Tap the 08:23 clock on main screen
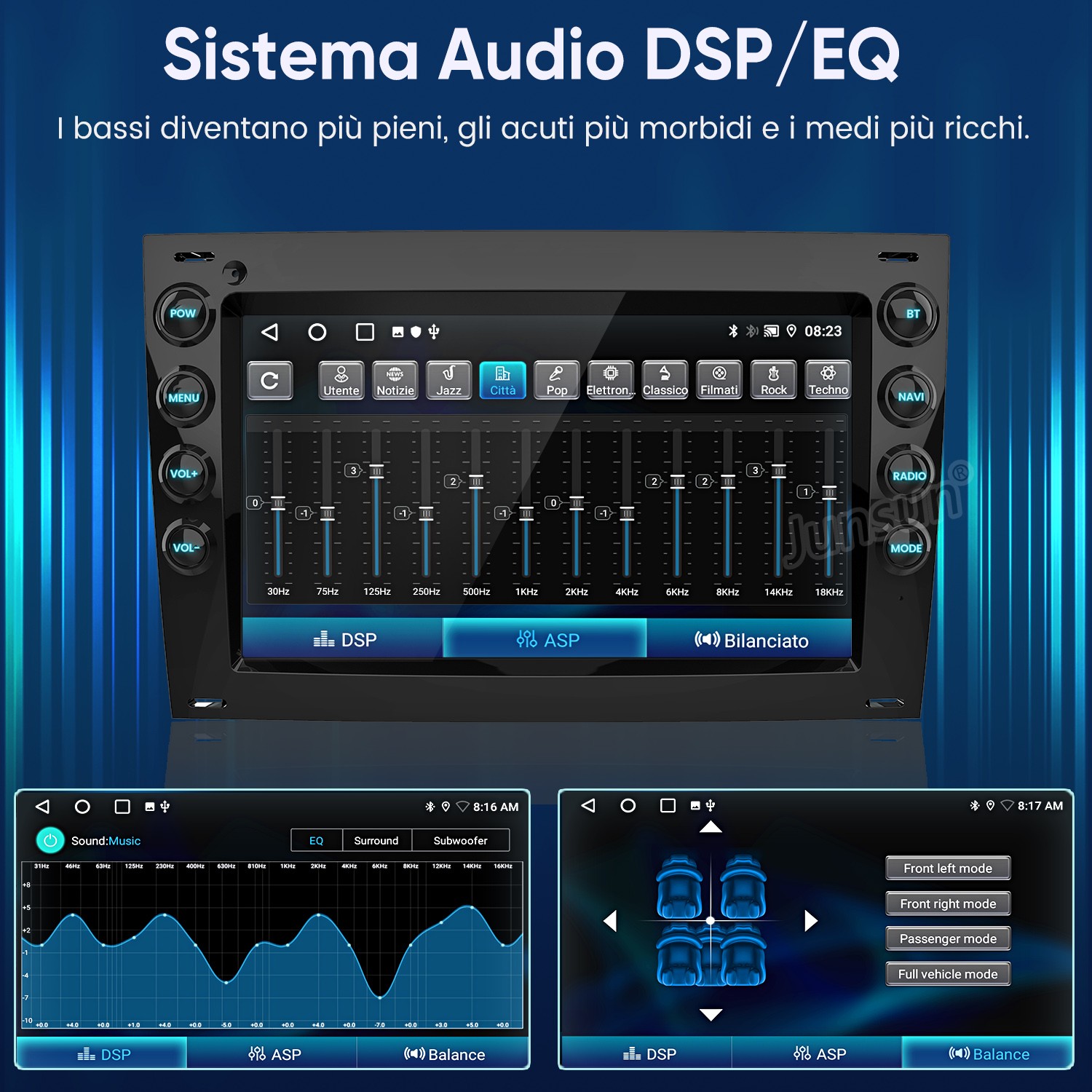 (x=823, y=331)
